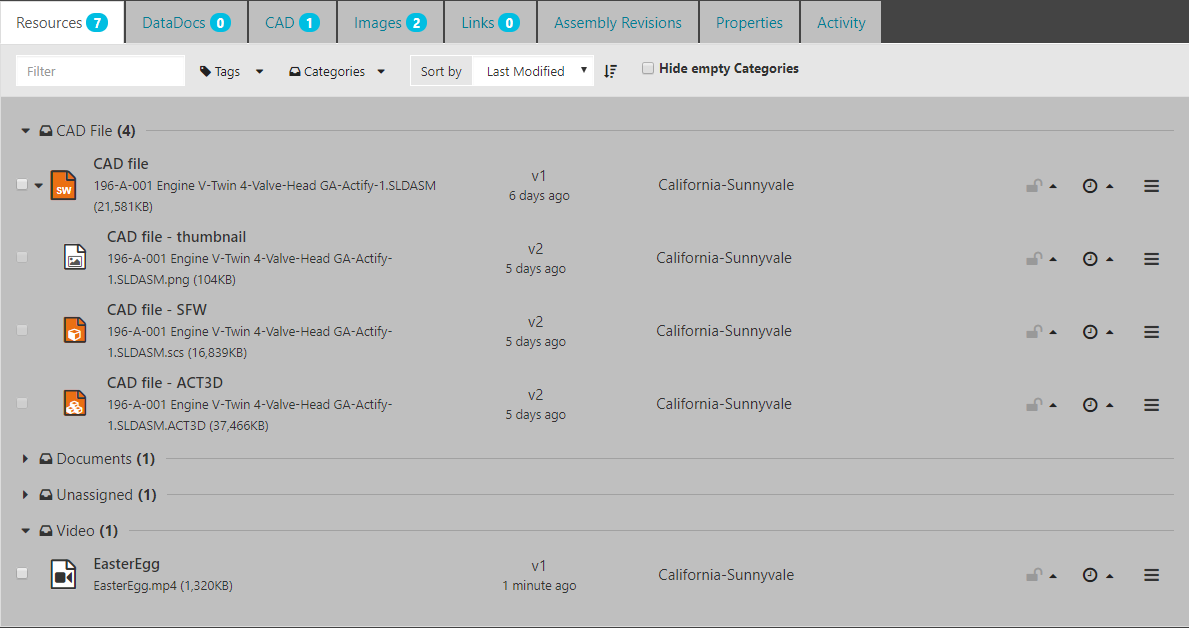Click the '6 days ago' timestamp on the SLDASM CAD file row
The image size is (1189, 628).
point(539,196)
